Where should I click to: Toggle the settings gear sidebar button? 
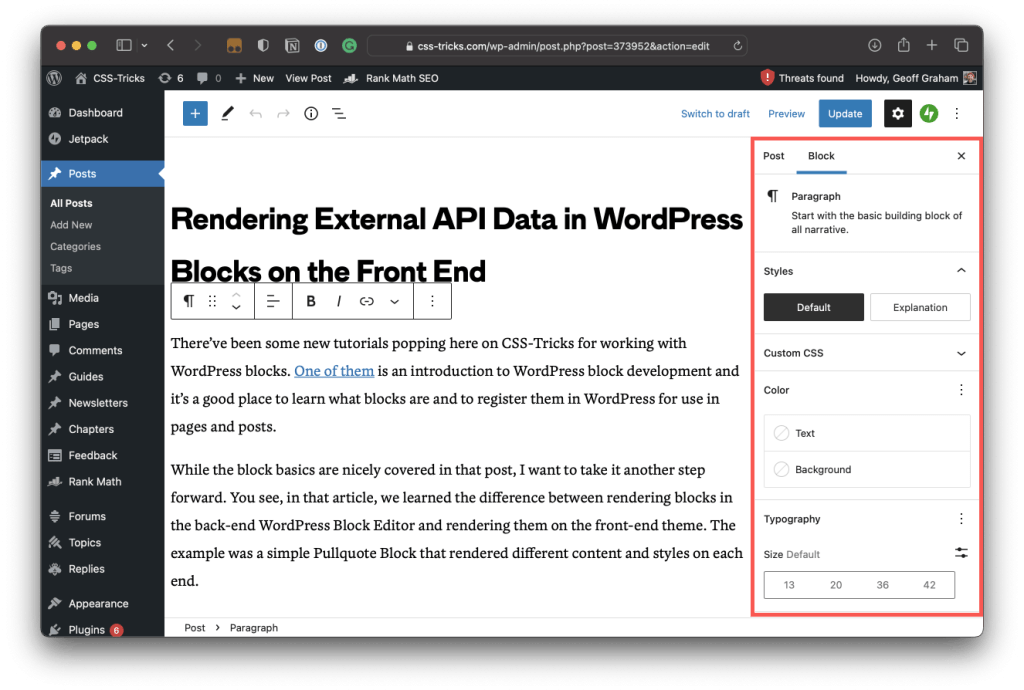tap(897, 114)
